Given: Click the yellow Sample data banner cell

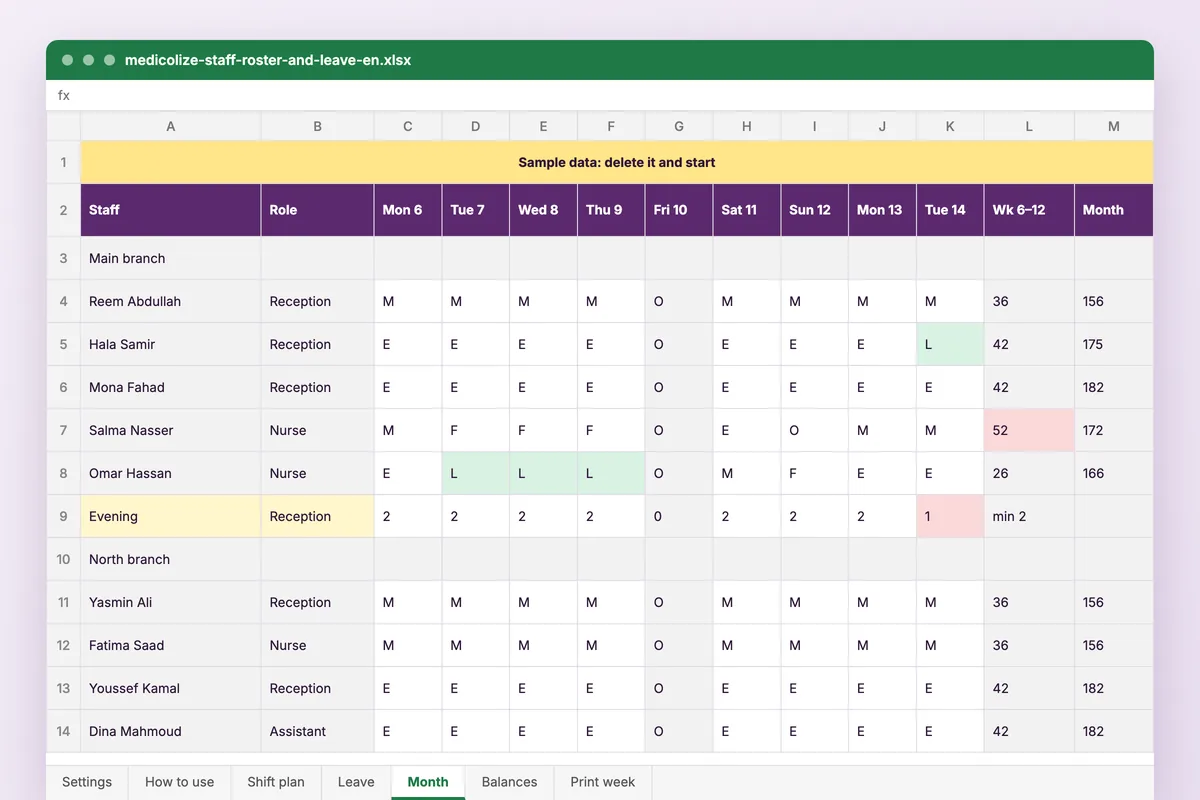Looking at the screenshot, I should 617,162.
